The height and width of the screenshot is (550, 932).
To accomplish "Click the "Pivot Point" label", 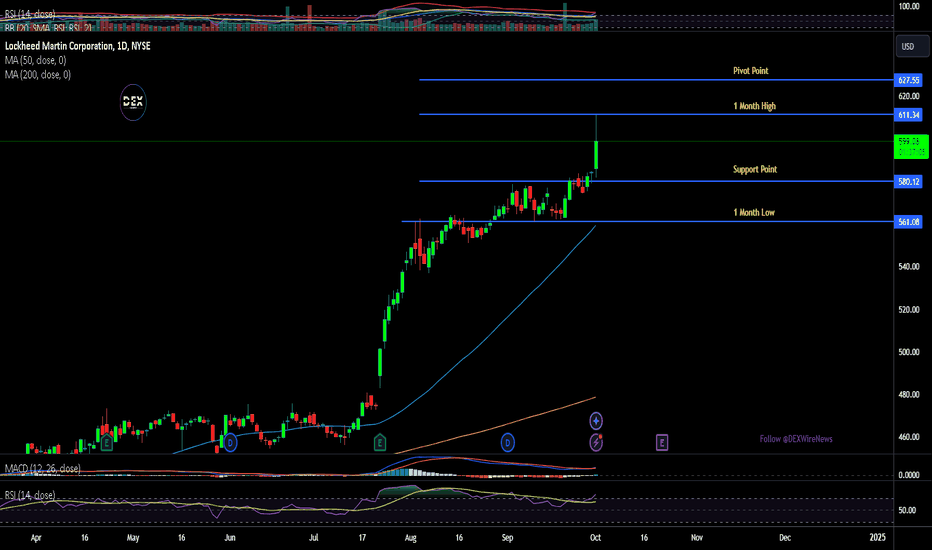I will 751,71.
